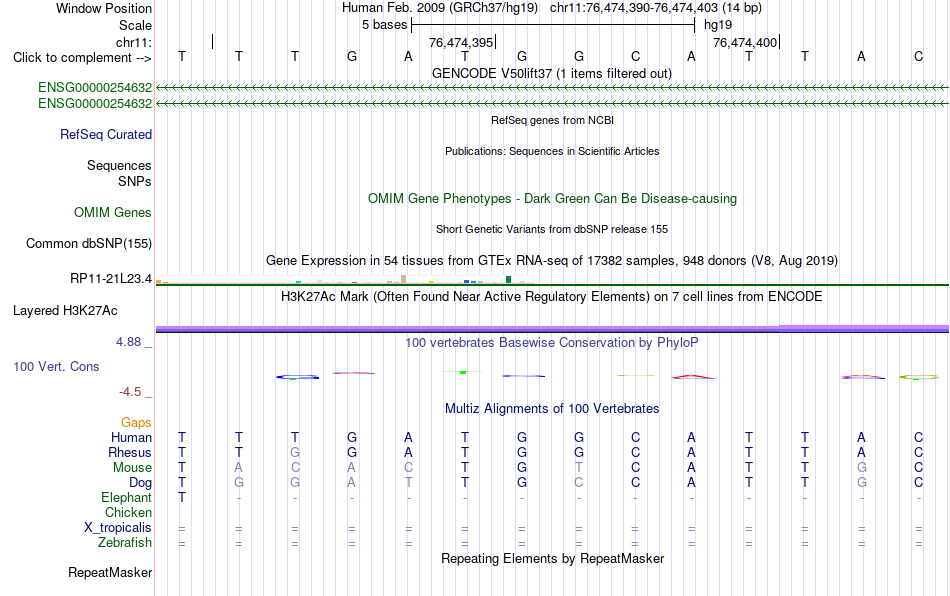Click the RepeatMasker track label
Screen dimensions: 950x596
(x=110, y=572)
